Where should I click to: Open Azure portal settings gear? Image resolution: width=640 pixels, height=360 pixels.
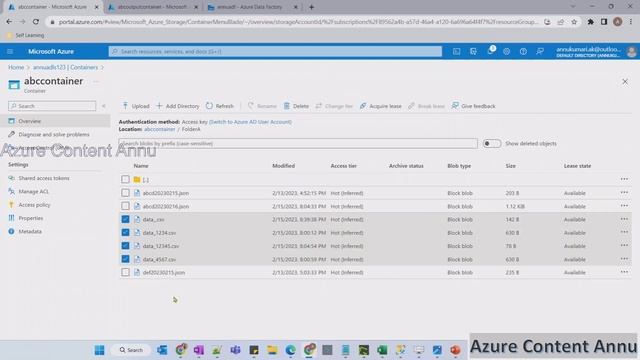coord(507,51)
